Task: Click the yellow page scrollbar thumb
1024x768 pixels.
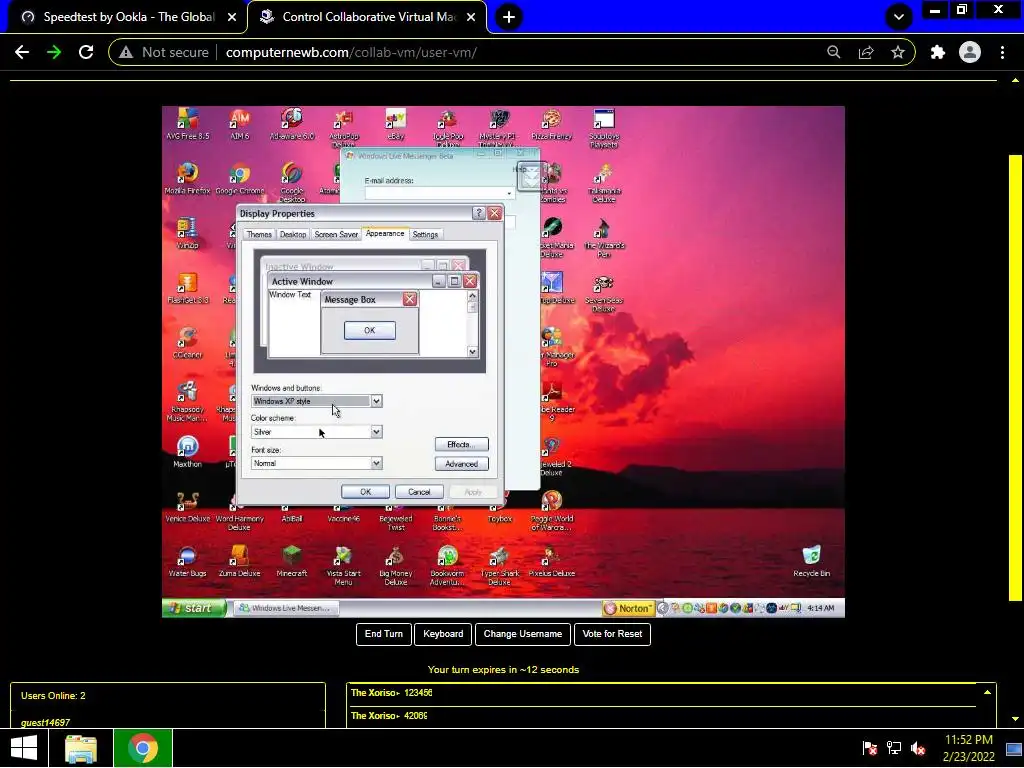Action: (1015, 377)
